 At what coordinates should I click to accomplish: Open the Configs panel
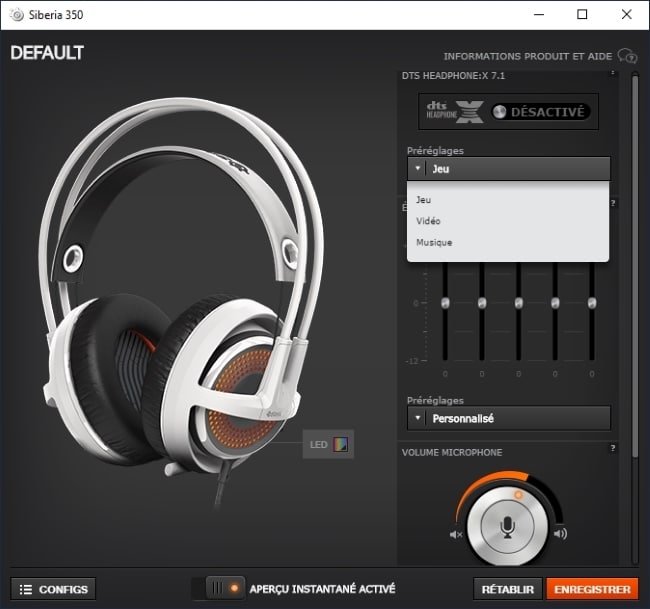point(53,589)
